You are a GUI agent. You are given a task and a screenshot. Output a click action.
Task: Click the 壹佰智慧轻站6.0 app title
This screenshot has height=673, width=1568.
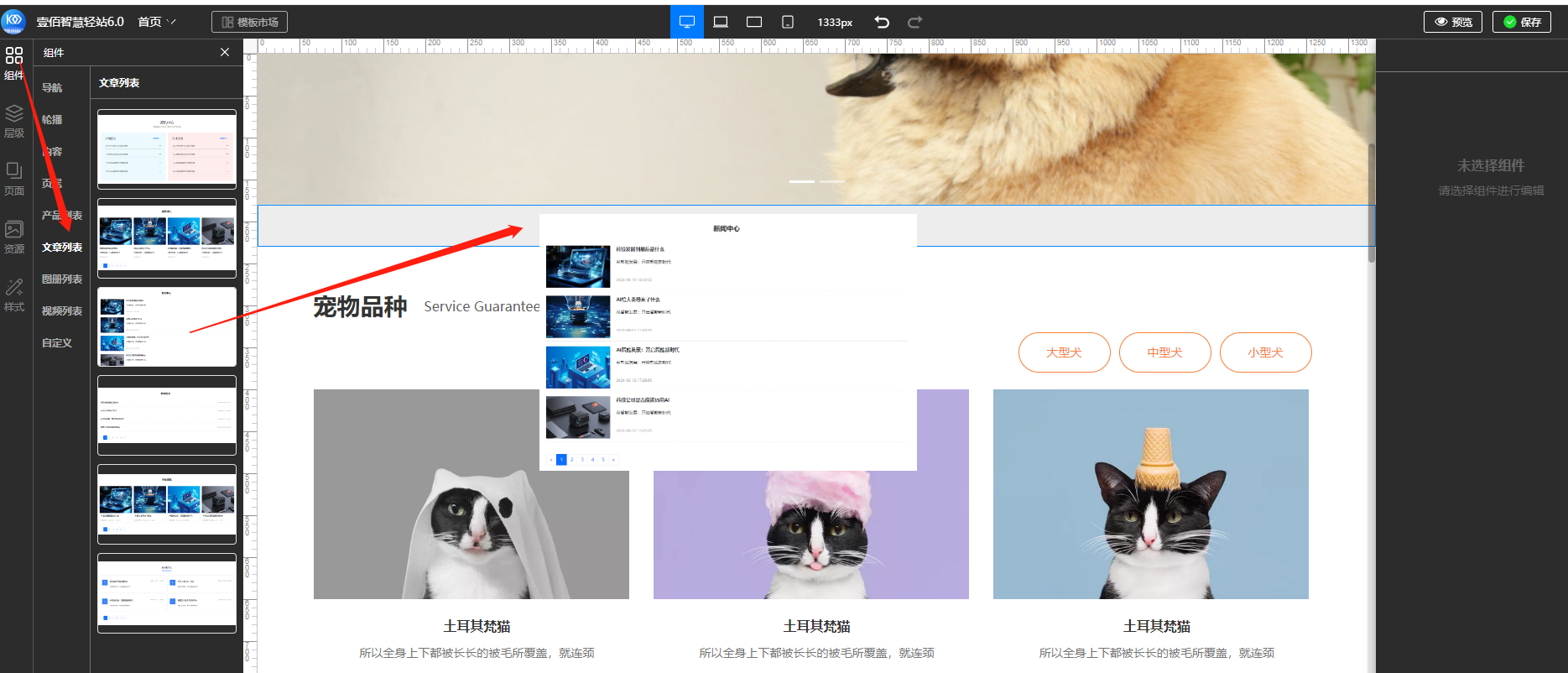tap(81, 22)
